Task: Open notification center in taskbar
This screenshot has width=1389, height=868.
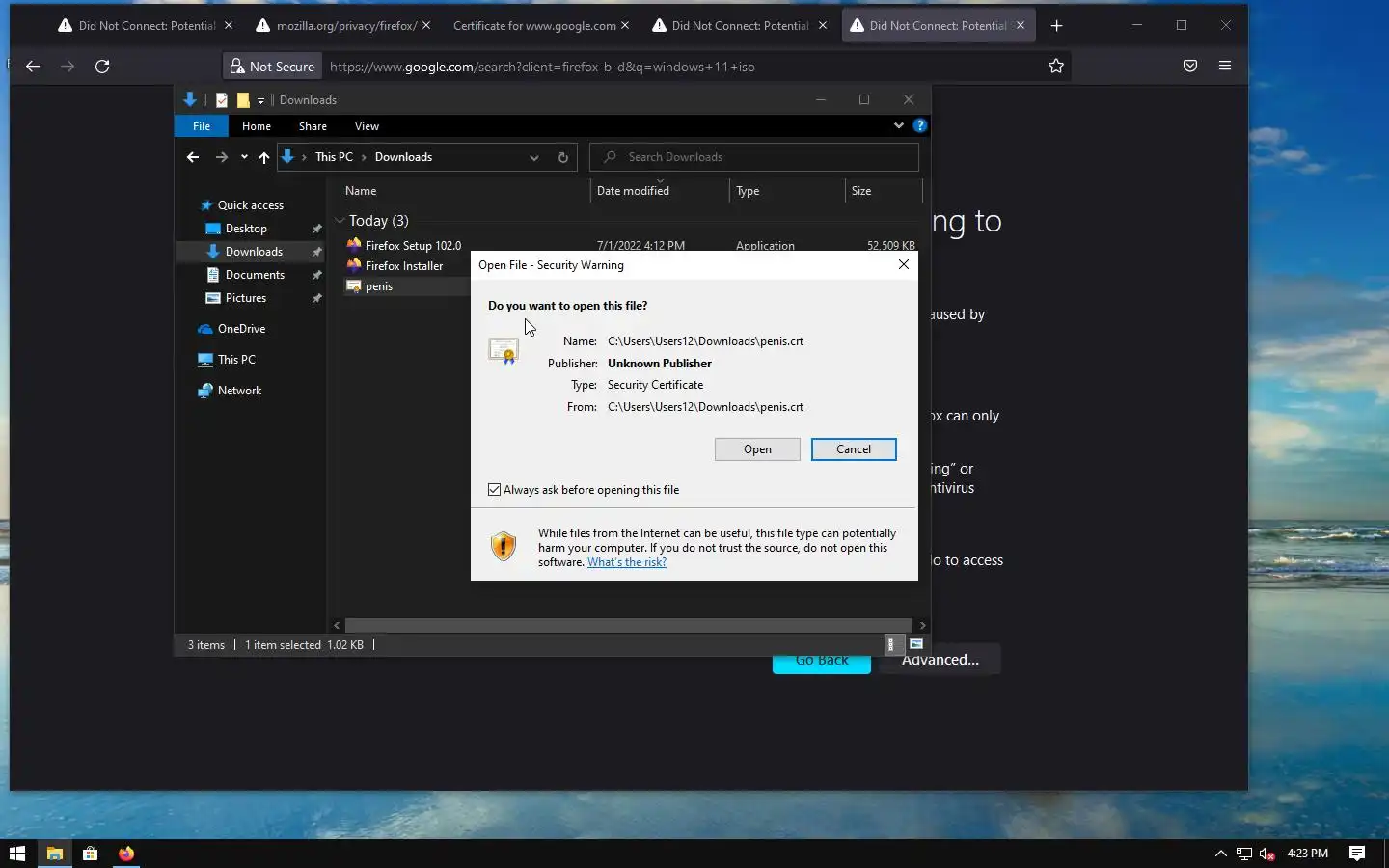Action: coord(1357,854)
